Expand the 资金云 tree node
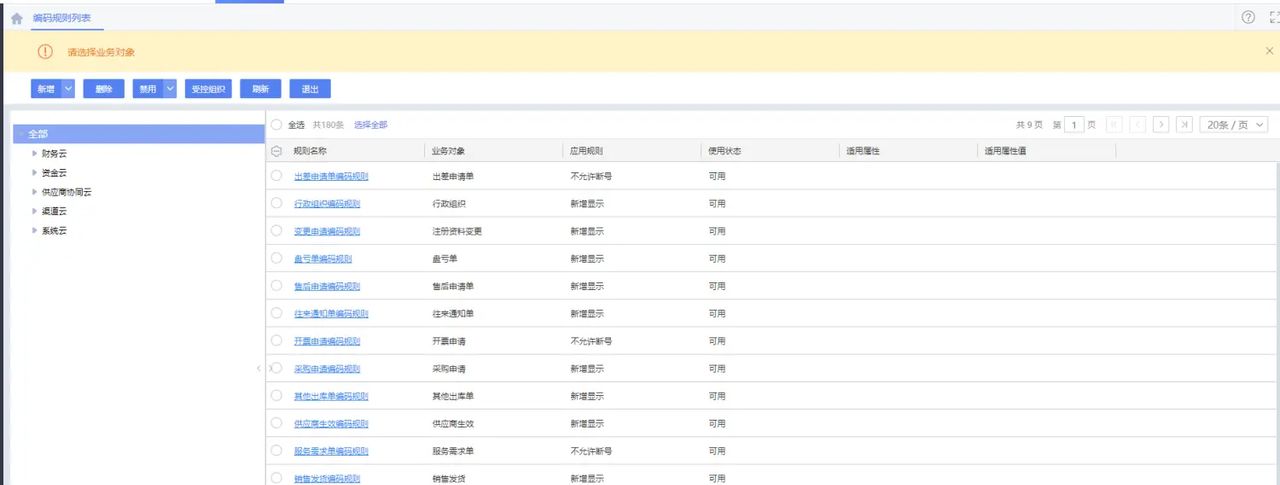Image resolution: width=1280 pixels, height=485 pixels. point(36,173)
